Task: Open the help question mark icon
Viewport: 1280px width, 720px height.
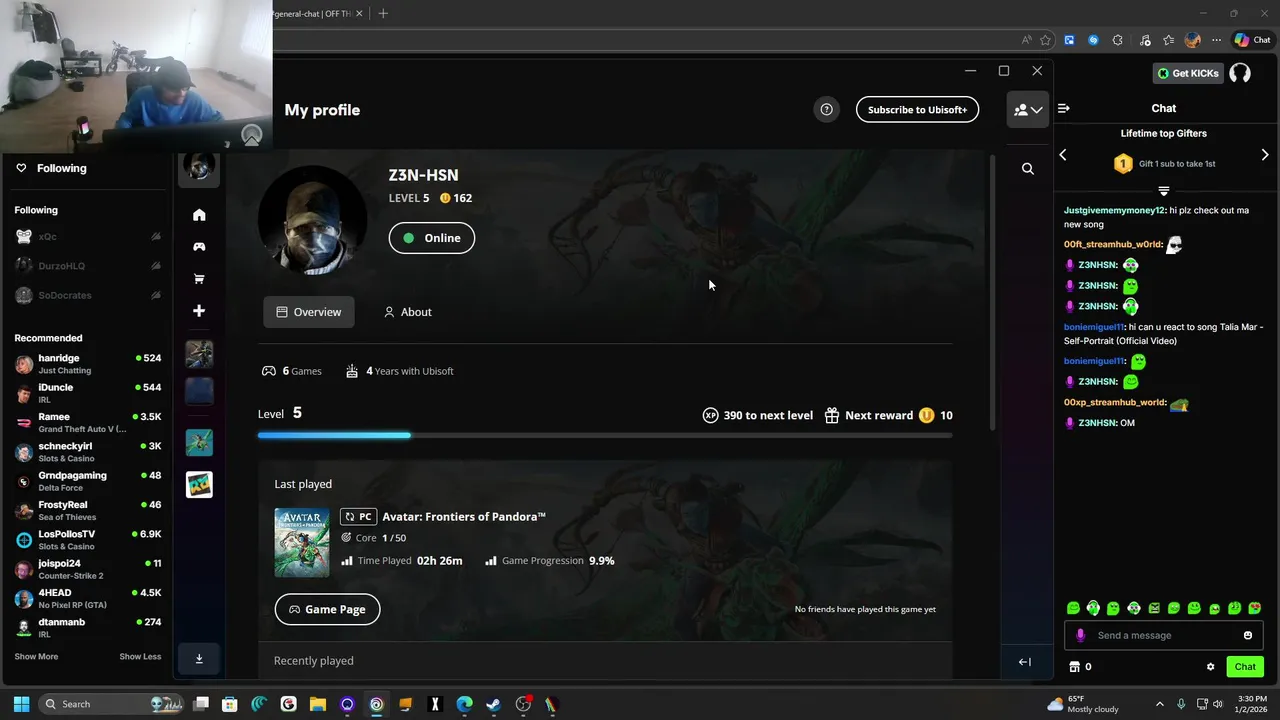Action: (826, 110)
